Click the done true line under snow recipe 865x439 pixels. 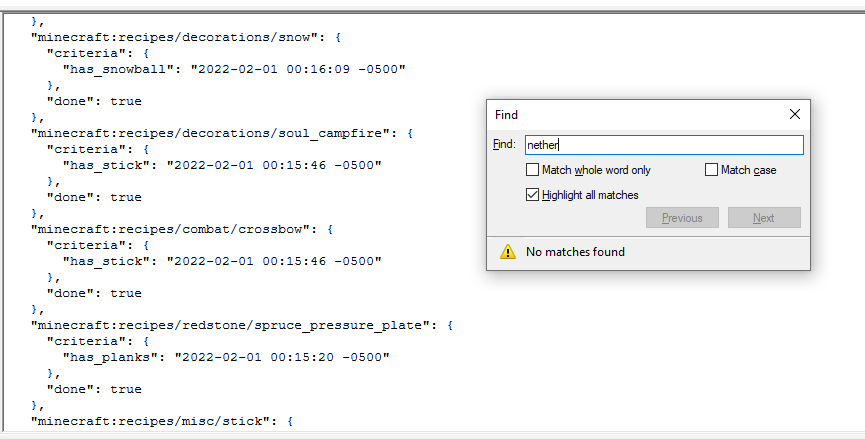coord(94,101)
